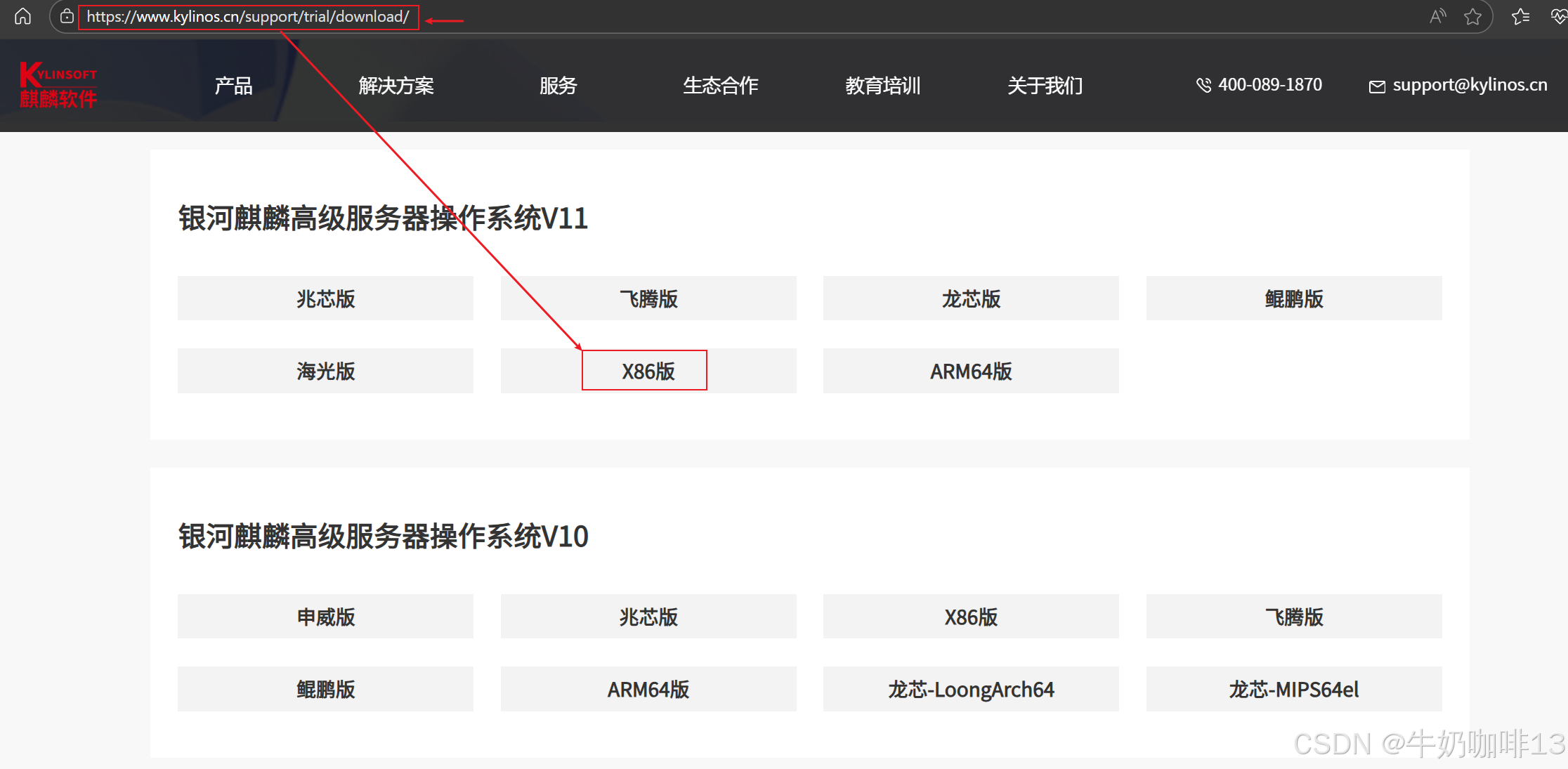Add page to favorites star icon
The width and height of the screenshot is (1568, 769).
[1472, 16]
